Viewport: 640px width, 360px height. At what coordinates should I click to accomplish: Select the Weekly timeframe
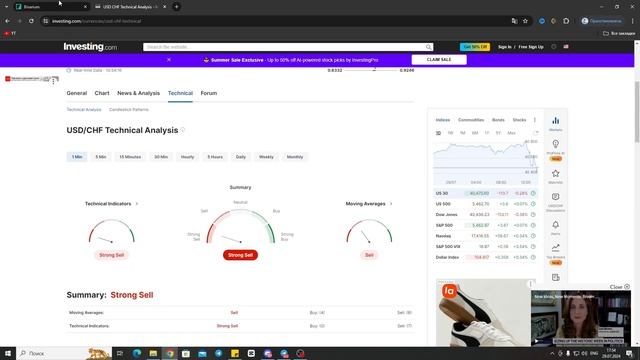click(266, 157)
